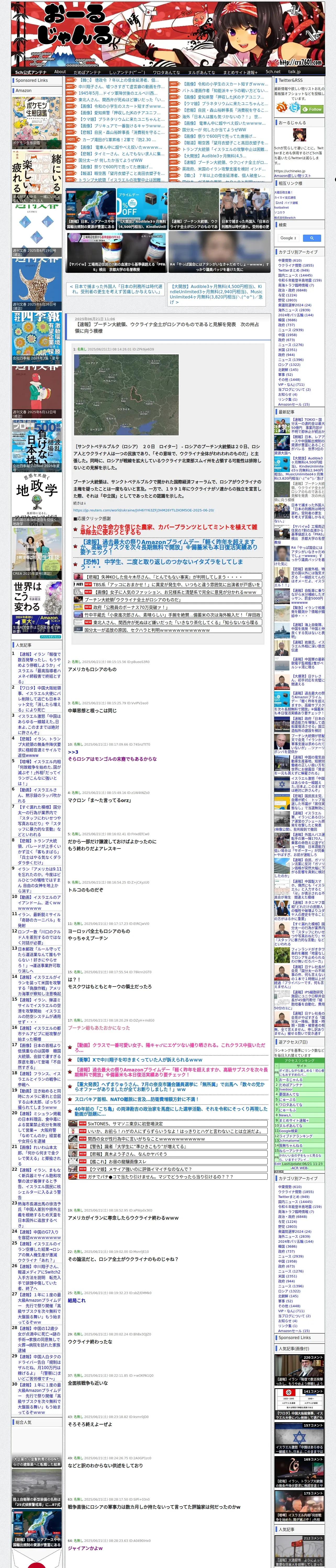Image resolution: width=336 pixels, height=1568 pixels.
Task: Open the https://uchineko.jp link in sidebar
Action: pyautogui.click(x=290, y=171)
